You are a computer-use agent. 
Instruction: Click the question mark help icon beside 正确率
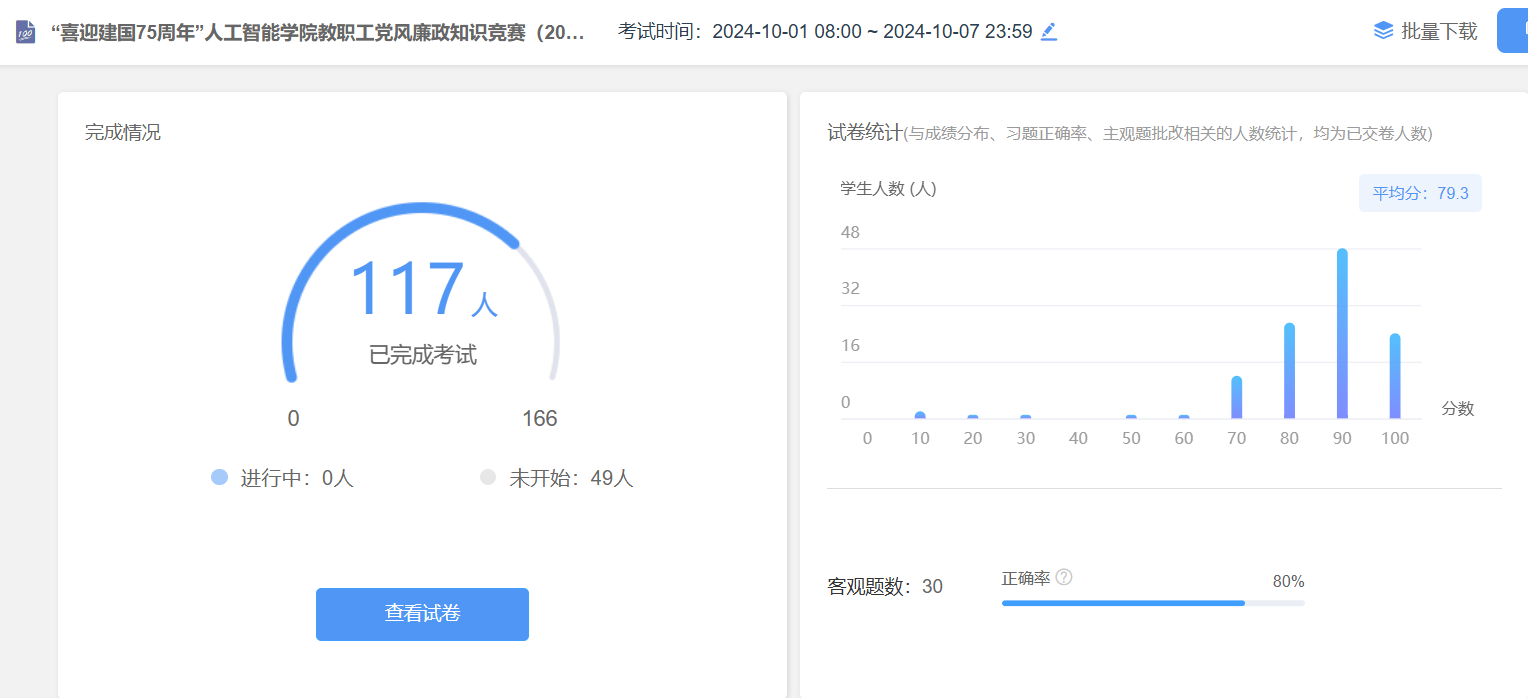point(1064,577)
